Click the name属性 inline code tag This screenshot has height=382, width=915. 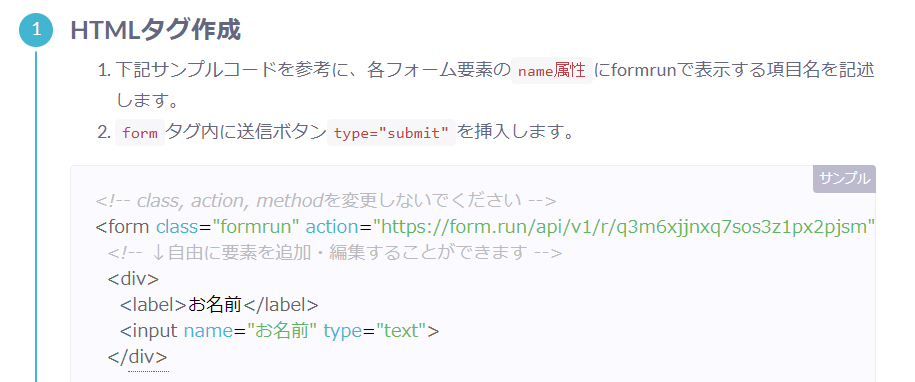pyautogui.click(x=551, y=71)
